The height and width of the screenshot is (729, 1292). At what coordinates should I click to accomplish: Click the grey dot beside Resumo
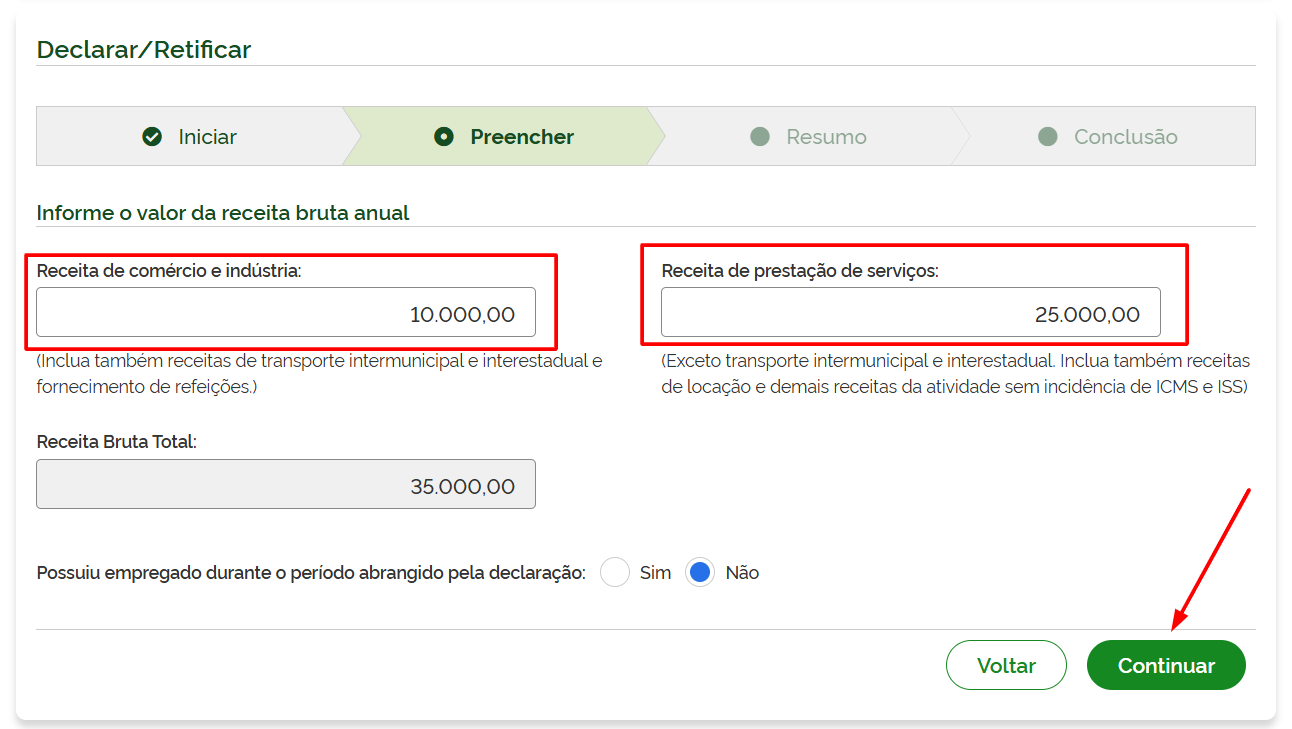760,137
